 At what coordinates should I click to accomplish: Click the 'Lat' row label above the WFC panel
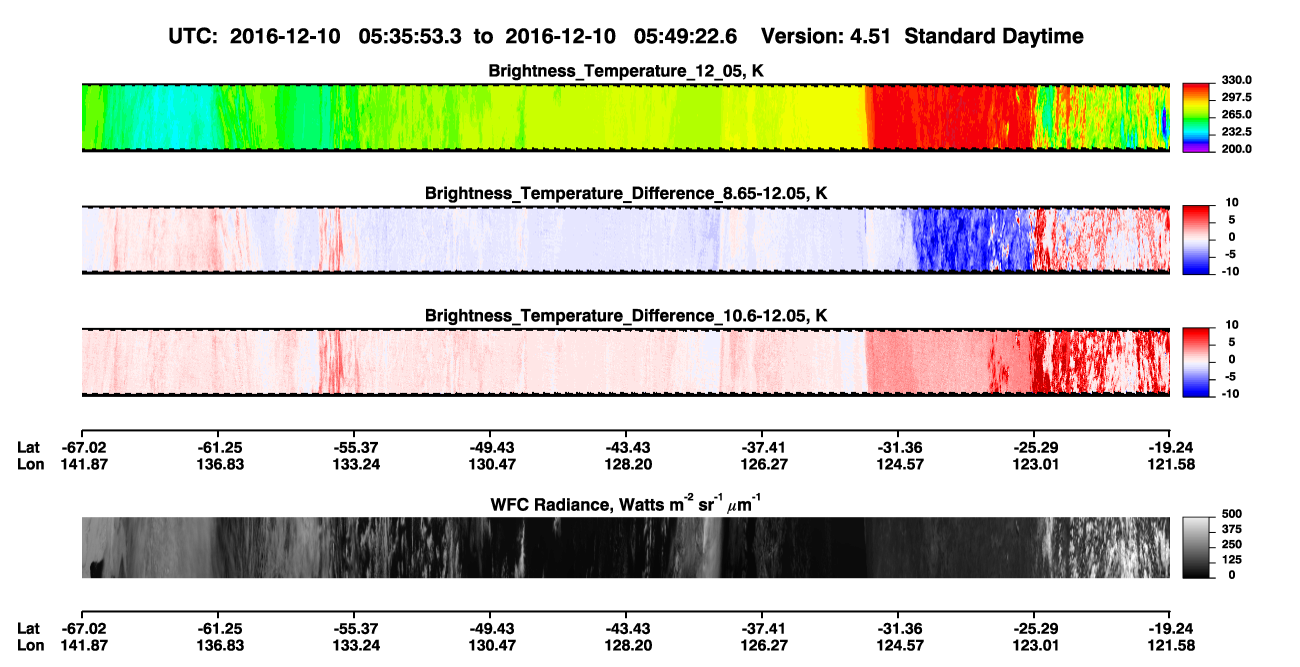coord(29,448)
